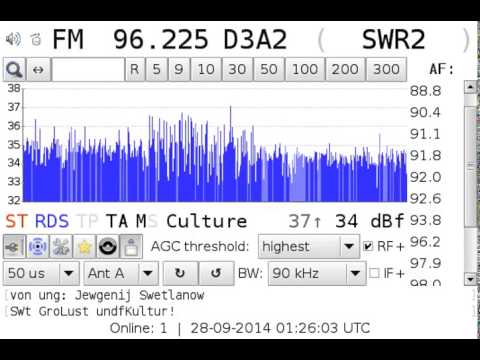The width and height of the screenshot is (480, 360).
Task: Click the D3A2 PI code
Action: [x=255, y=39]
